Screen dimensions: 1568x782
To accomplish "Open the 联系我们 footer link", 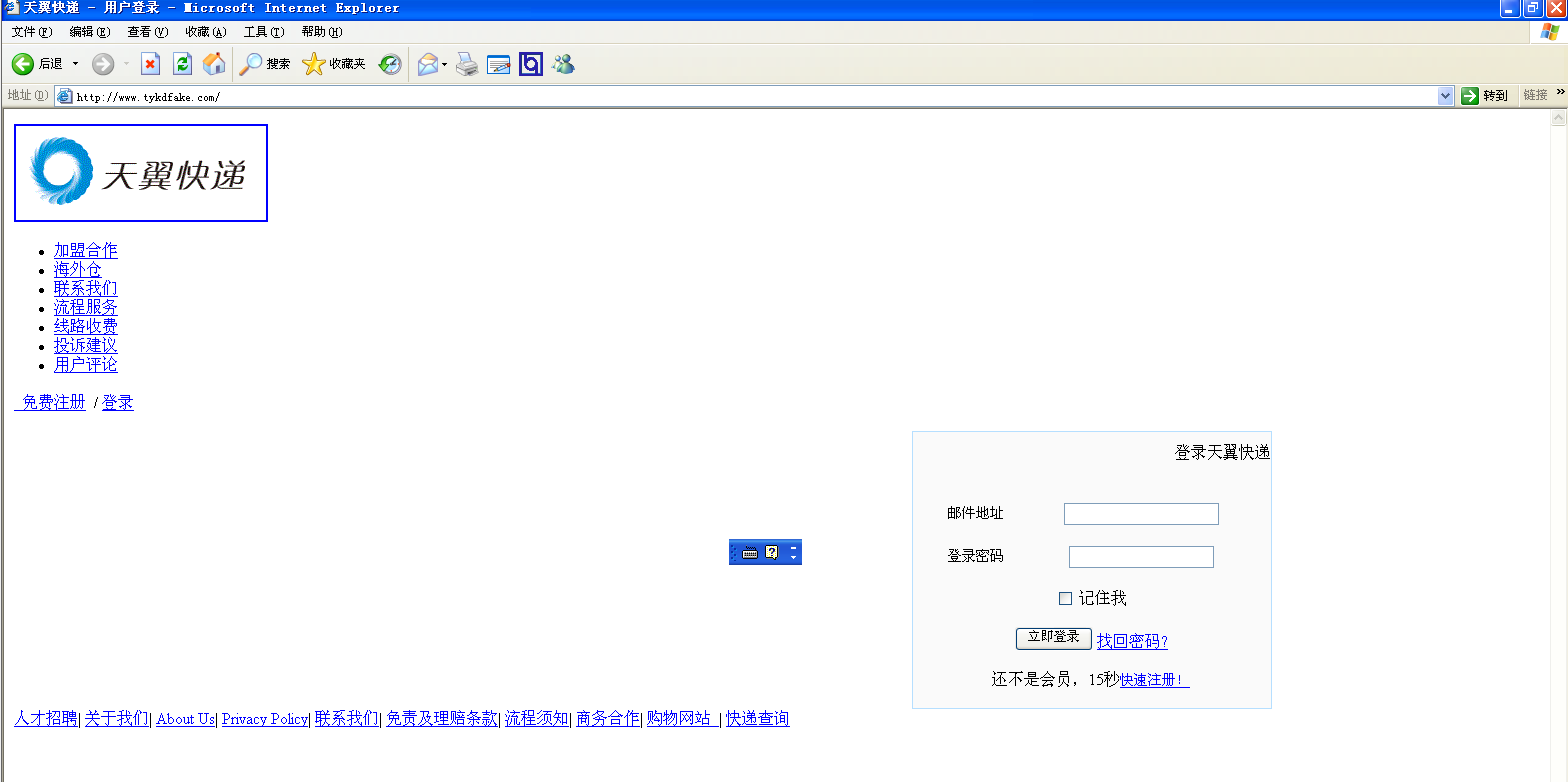I will [347, 719].
